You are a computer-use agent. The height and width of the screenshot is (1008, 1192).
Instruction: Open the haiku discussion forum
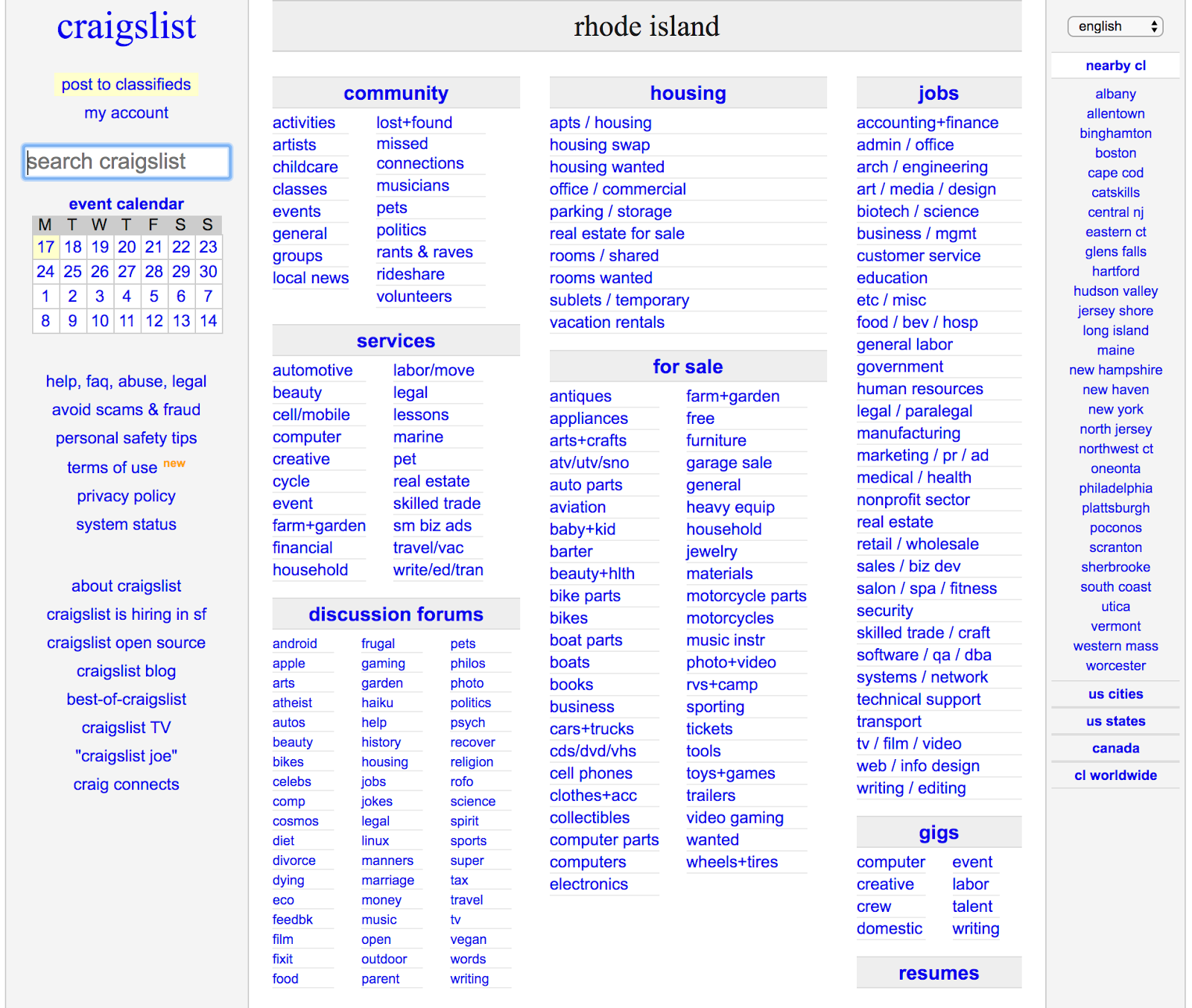pyautogui.click(x=377, y=703)
